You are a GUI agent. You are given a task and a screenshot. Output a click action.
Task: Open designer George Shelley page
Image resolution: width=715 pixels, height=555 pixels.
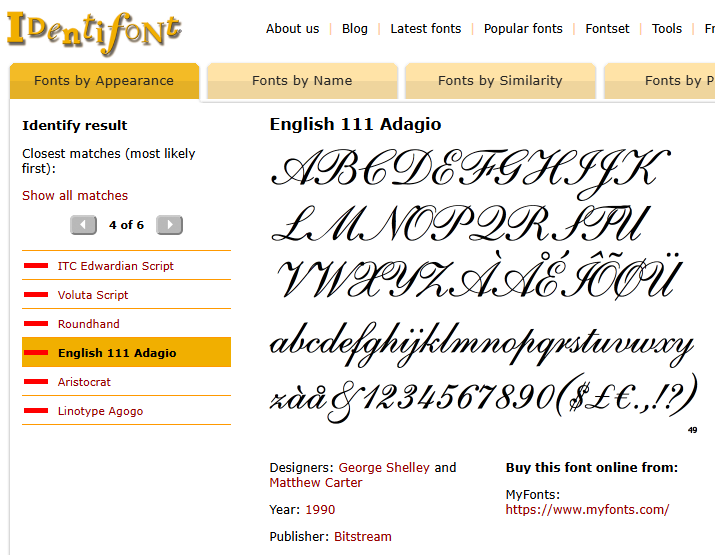[384, 467]
